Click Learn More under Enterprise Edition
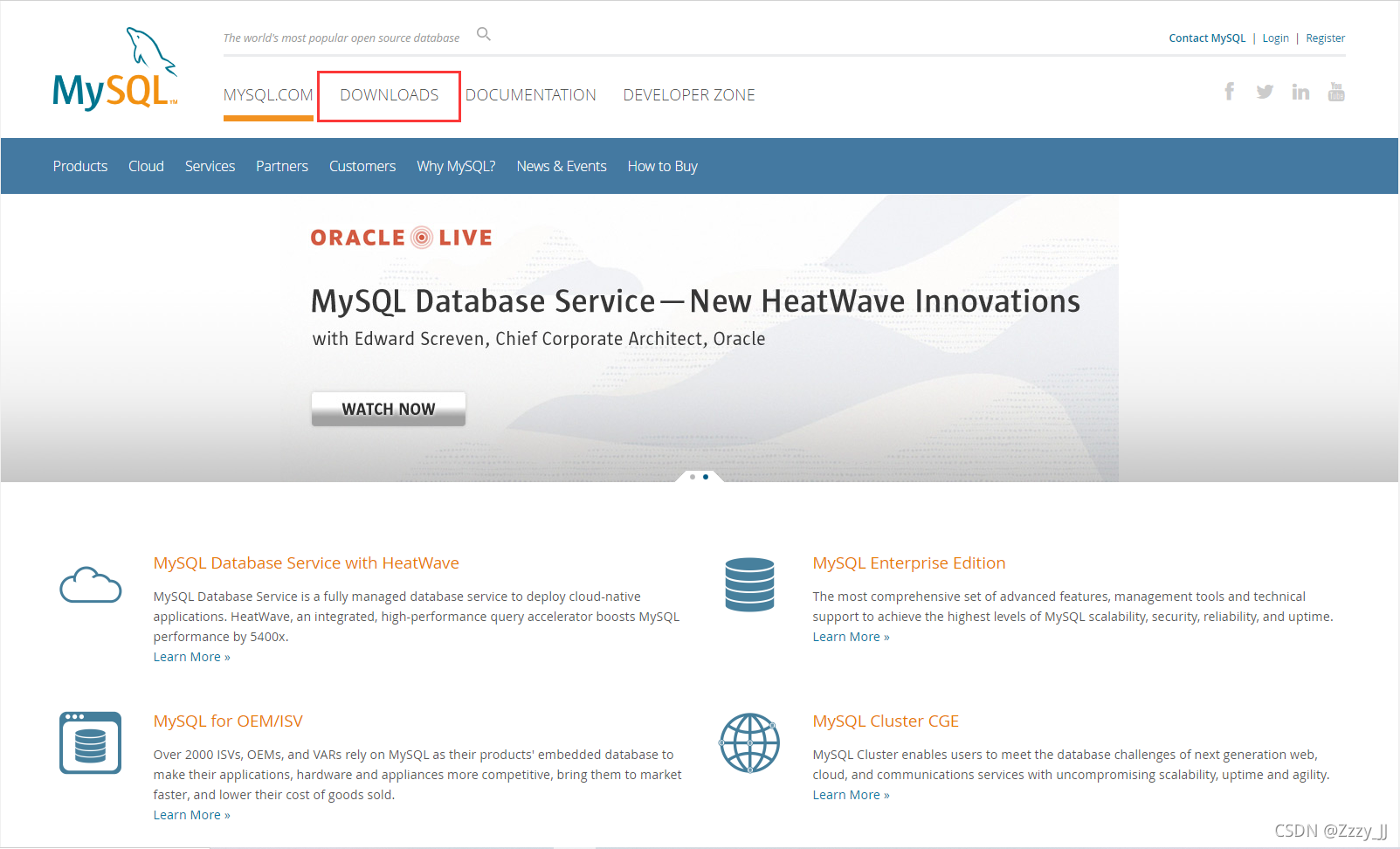 pos(851,637)
